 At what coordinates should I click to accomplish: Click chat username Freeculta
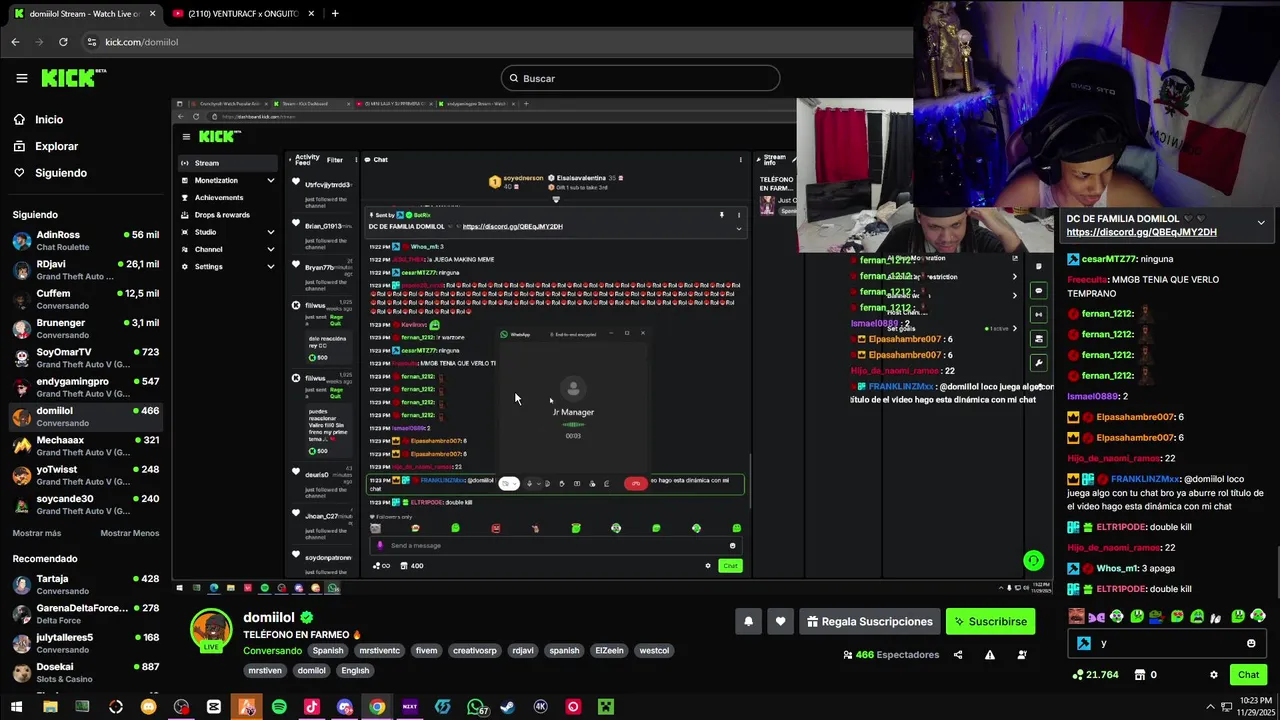[x=1087, y=280]
